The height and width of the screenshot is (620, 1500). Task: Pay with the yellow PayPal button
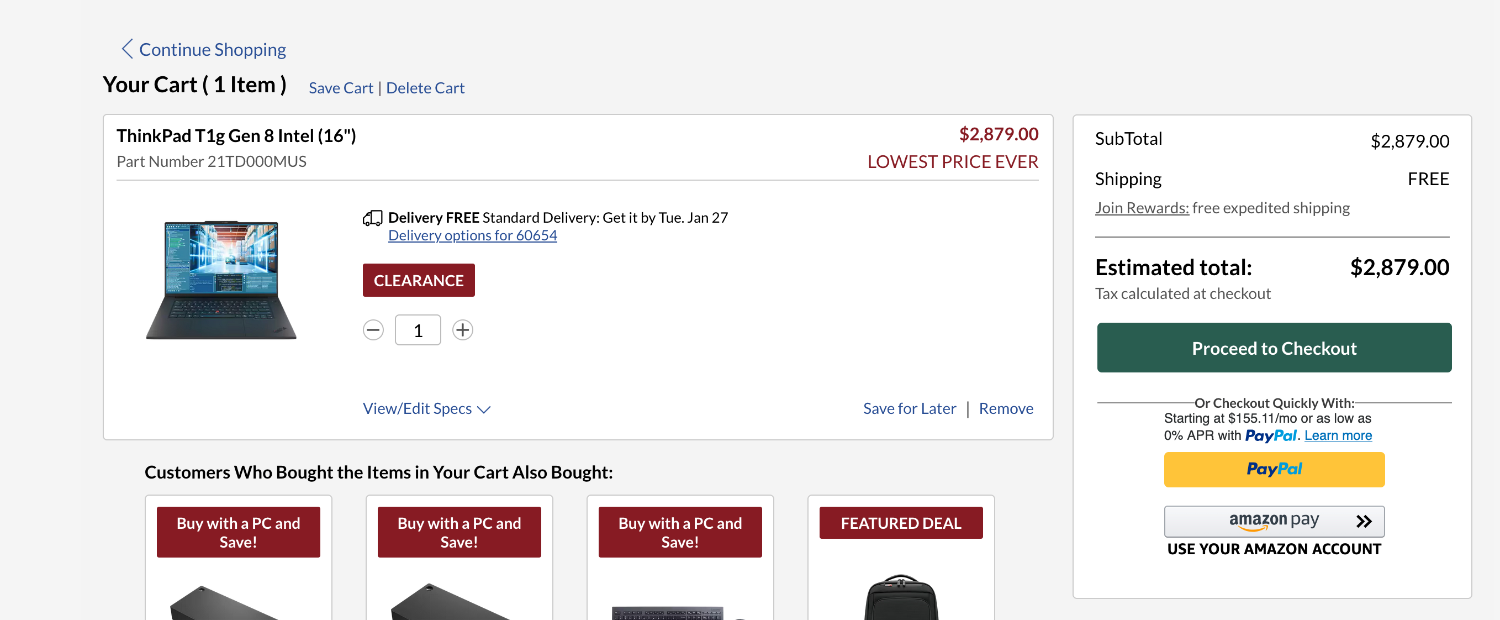tap(1274, 469)
